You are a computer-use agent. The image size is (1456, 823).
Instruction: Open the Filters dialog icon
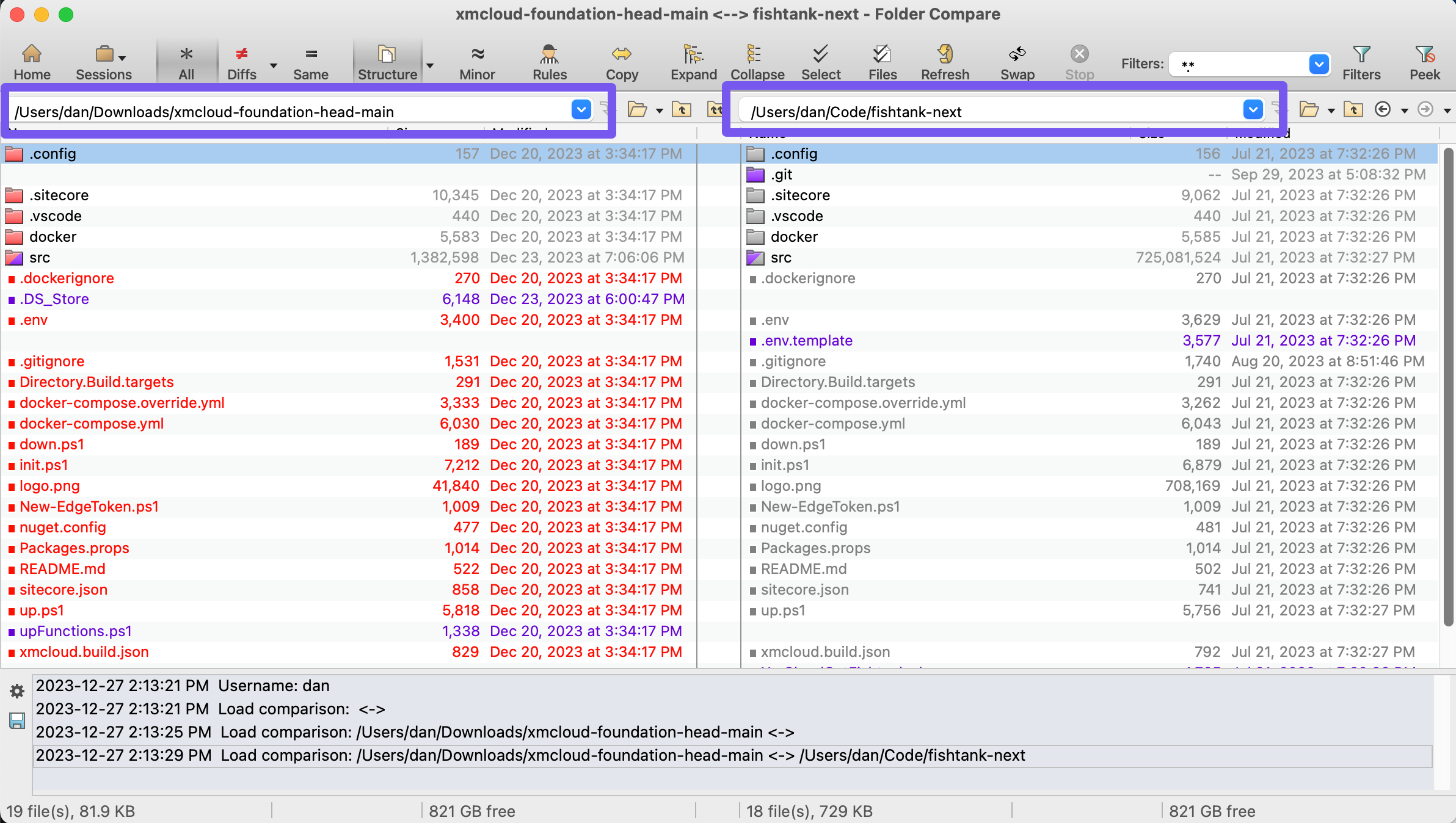point(1361,62)
